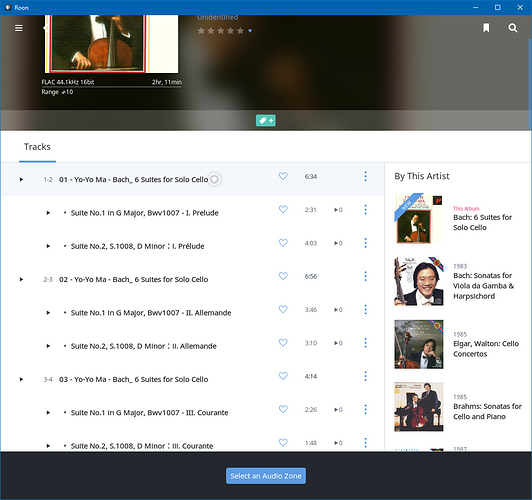
Task: Open the search magnifier
Action: [513, 28]
